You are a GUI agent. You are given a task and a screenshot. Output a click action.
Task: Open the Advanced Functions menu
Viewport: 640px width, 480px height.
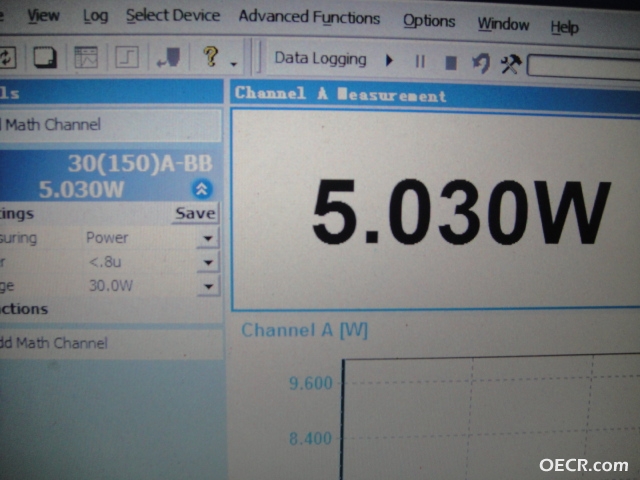pyautogui.click(x=309, y=18)
